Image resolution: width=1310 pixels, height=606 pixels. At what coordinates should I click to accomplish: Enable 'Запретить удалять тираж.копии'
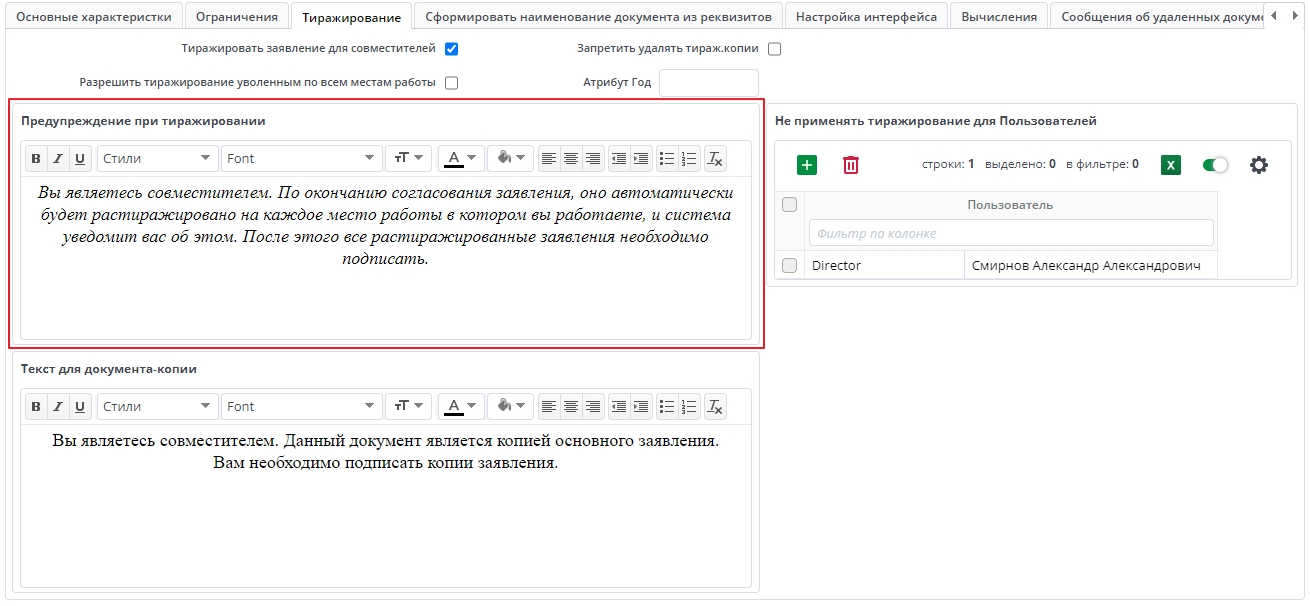pos(774,47)
